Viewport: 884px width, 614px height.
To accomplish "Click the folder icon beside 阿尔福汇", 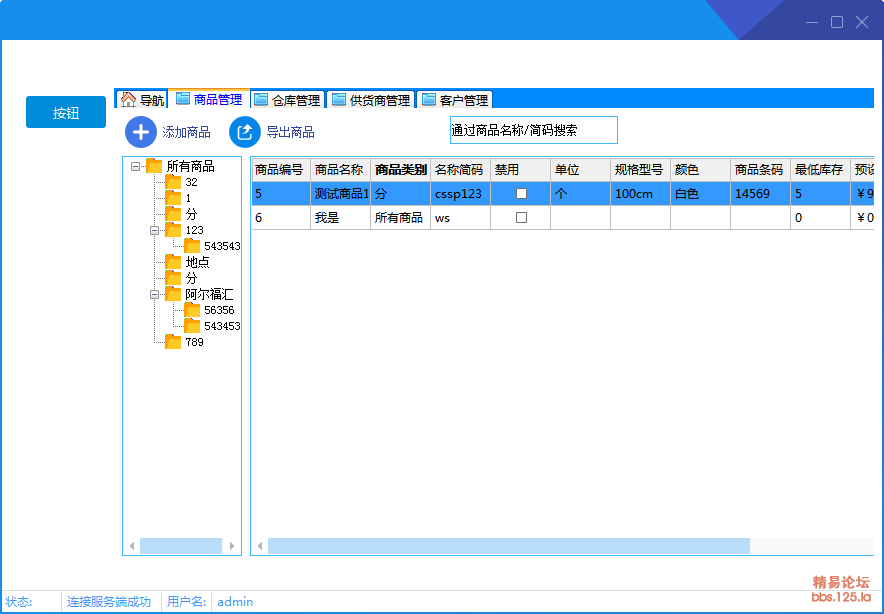I will click(x=173, y=294).
